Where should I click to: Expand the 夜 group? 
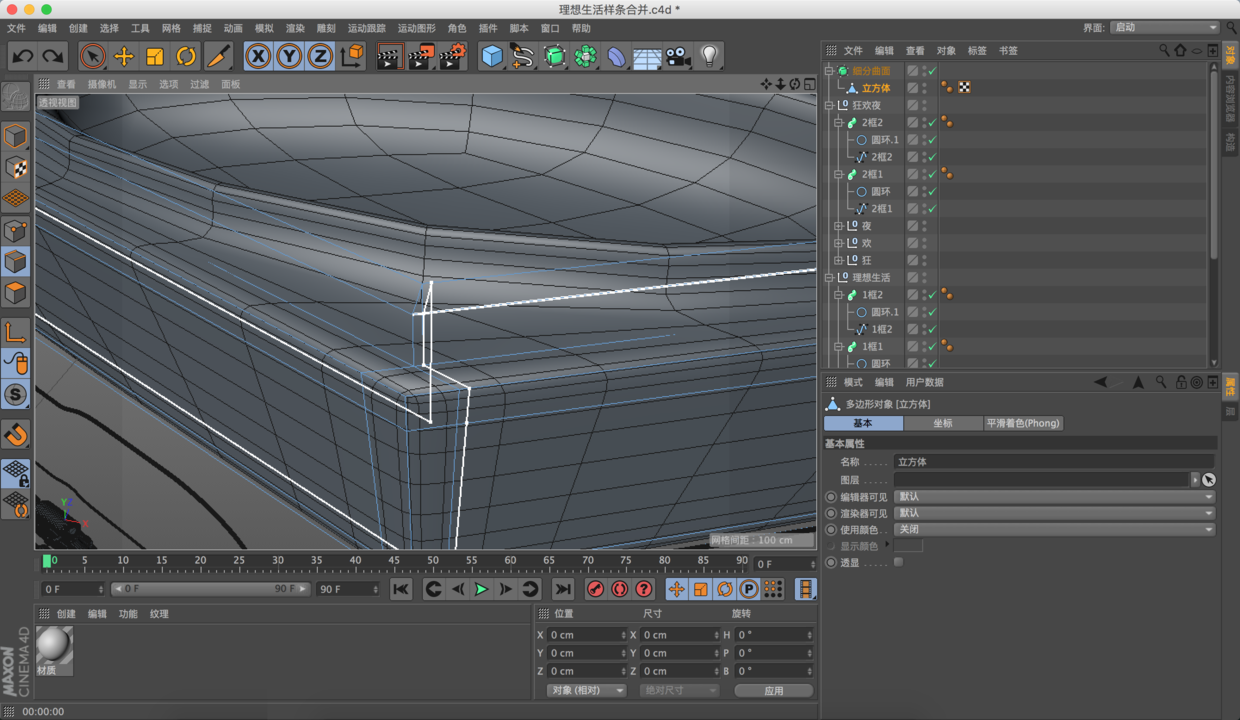pyautogui.click(x=839, y=226)
